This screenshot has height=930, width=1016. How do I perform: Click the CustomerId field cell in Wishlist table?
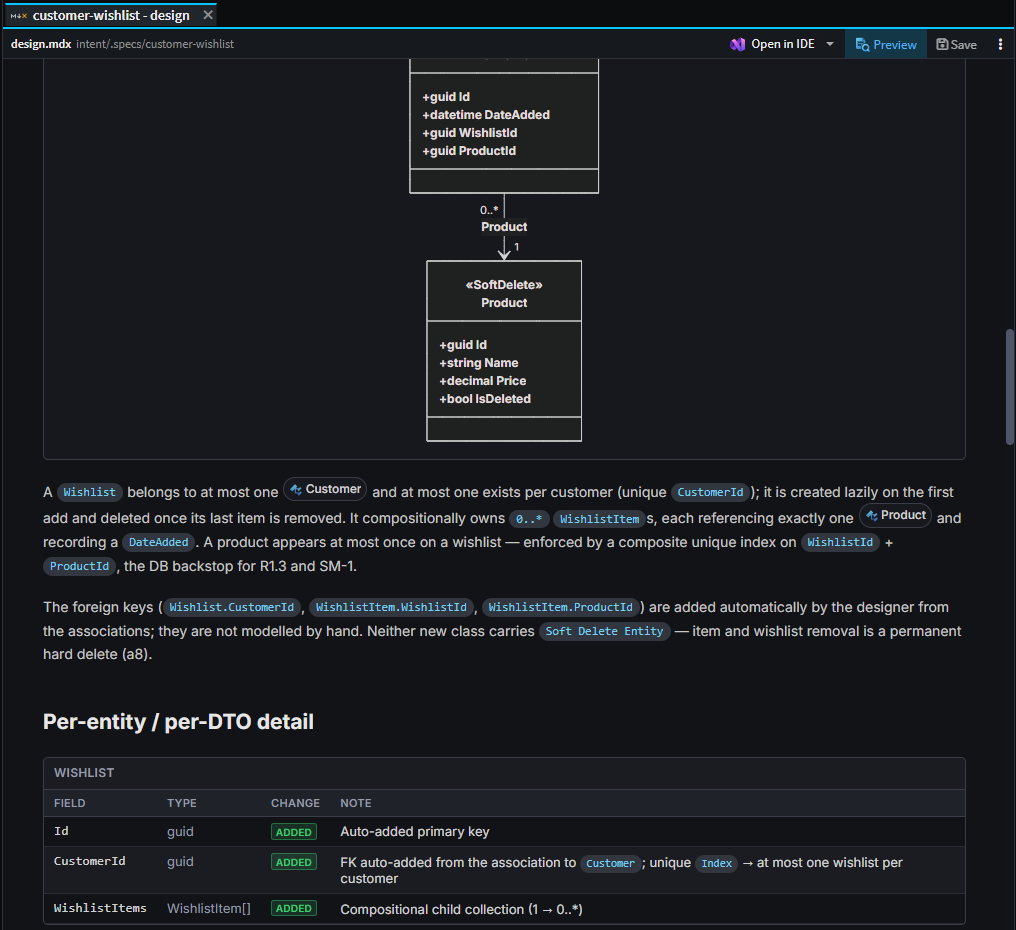(x=89, y=861)
